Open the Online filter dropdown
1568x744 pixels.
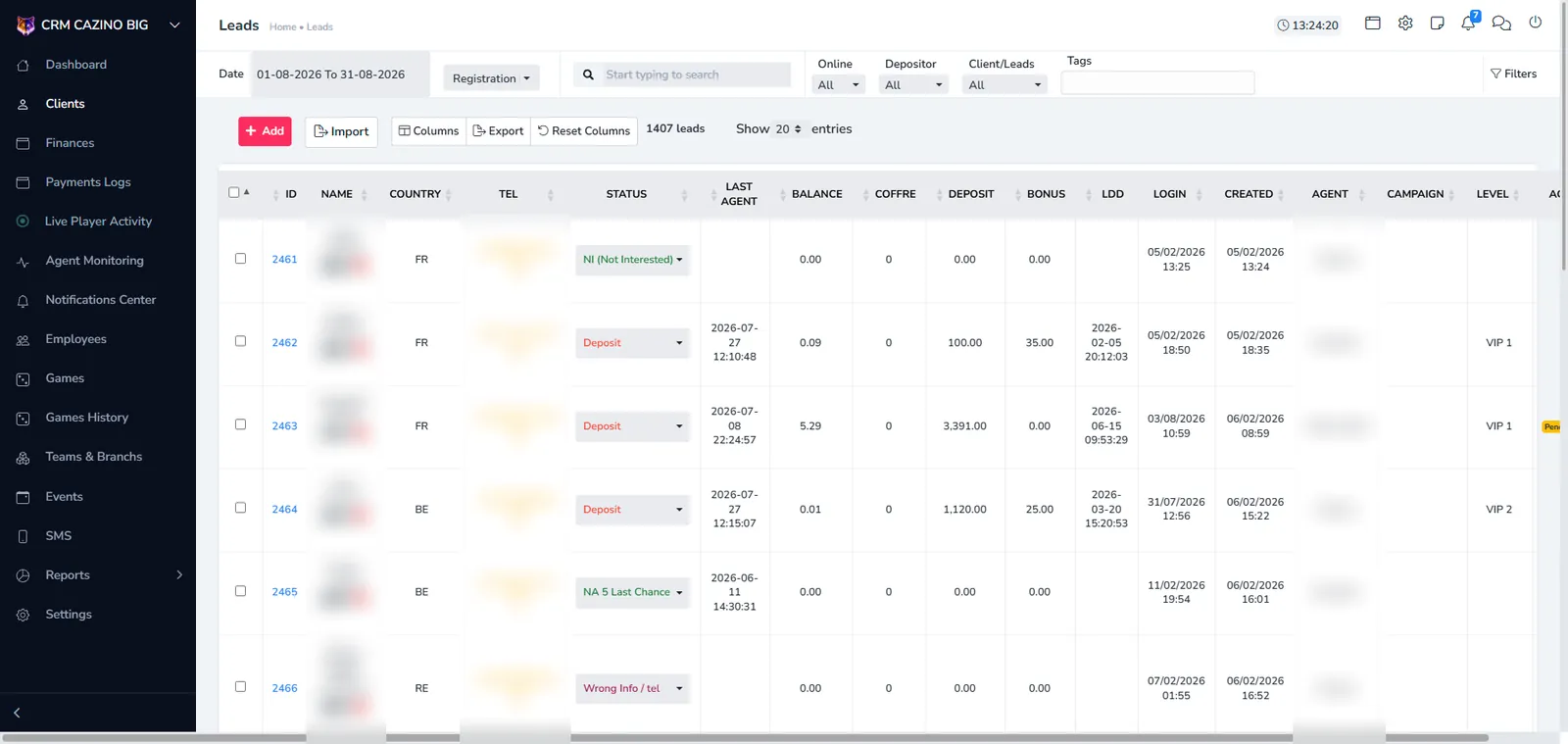click(840, 85)
